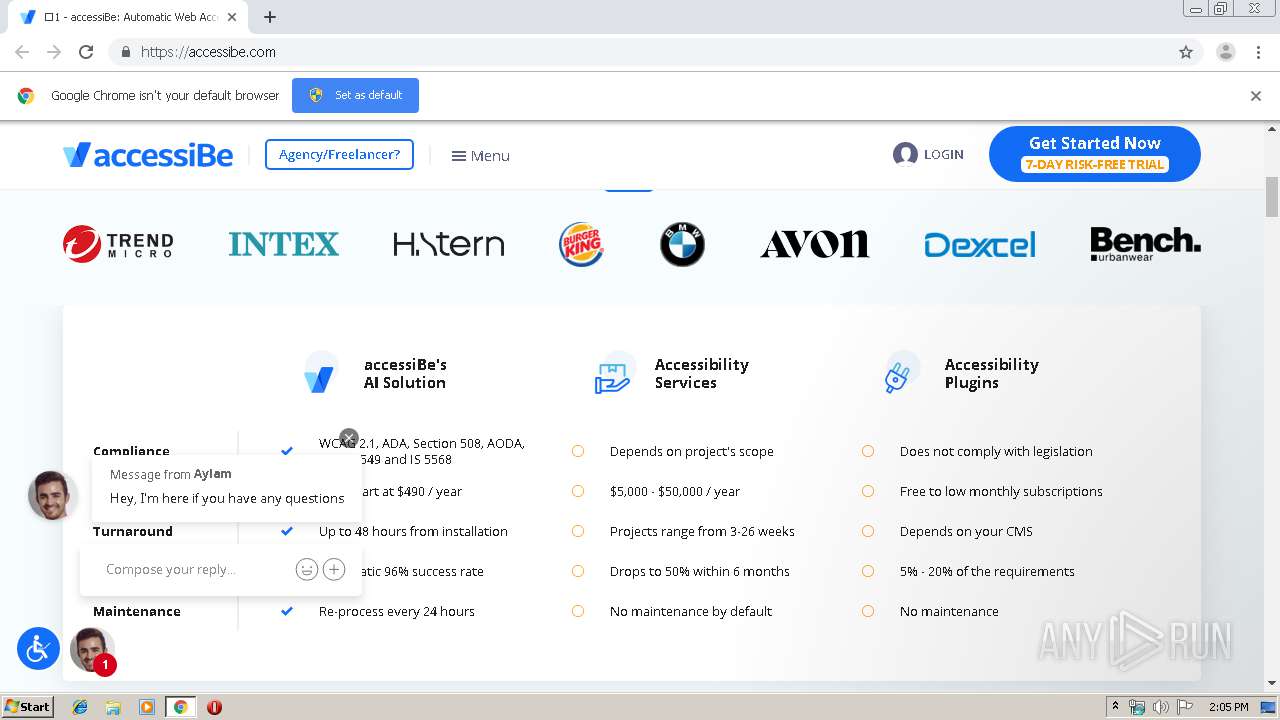
Task: Click the Bench urbanwear logo
Action: 1145,244
